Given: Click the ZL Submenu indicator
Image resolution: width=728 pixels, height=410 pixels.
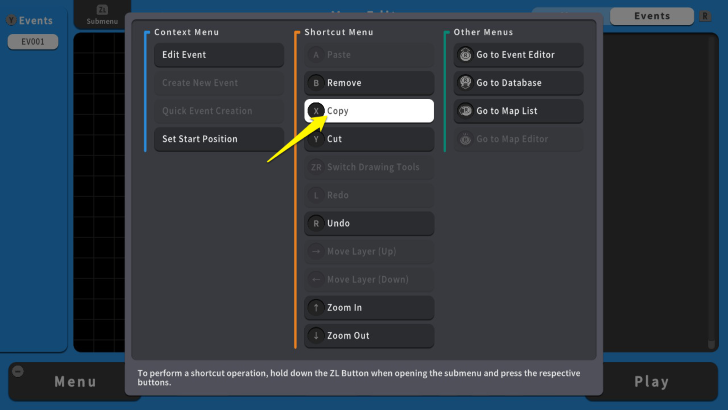Looking at the screenshot, I should coord(101,15).
